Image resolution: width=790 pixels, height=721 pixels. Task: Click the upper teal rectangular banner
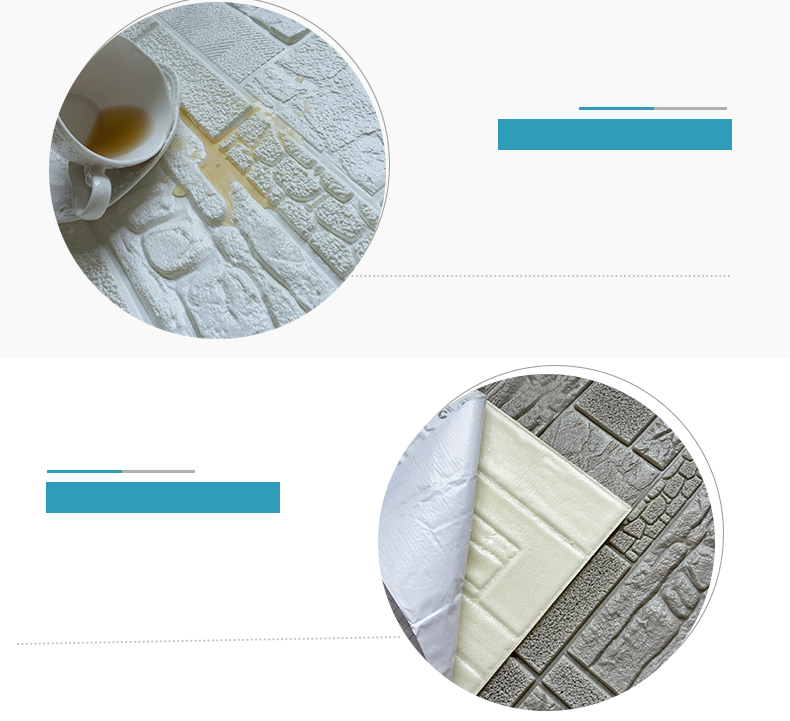(615, 135)
